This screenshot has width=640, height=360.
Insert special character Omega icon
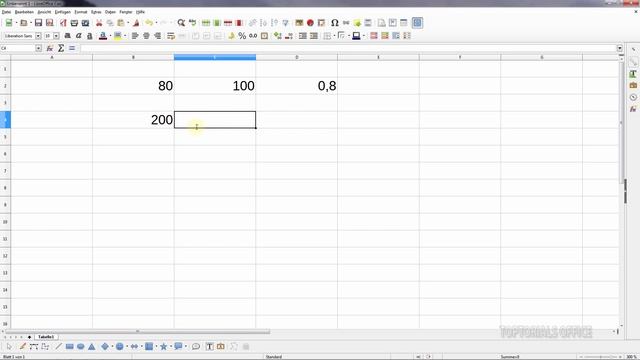(x=335, y=23)
